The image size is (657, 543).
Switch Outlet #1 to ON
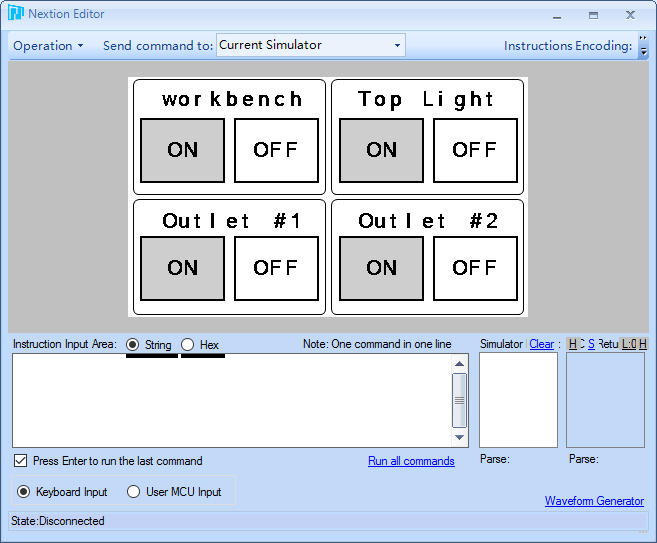coord(182,268)
